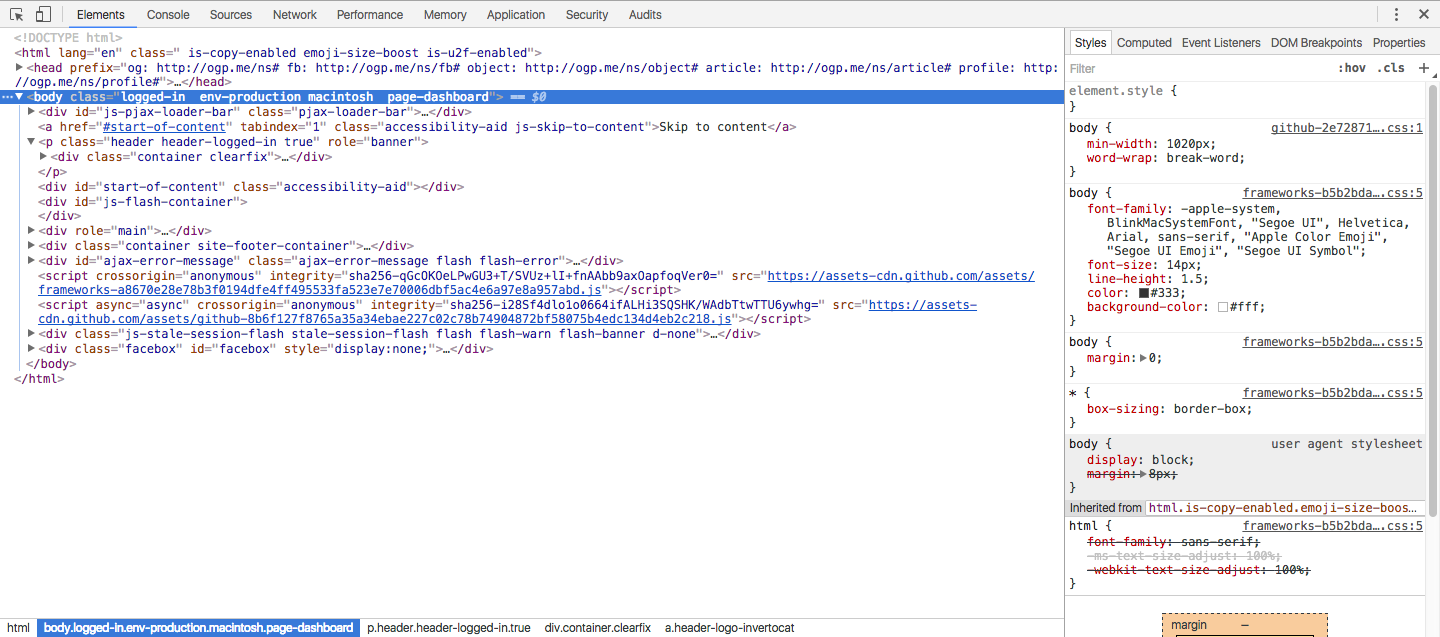Expand the facebox div node
The height and width of the screenshot is (637, 1440).
pos(31,349)
